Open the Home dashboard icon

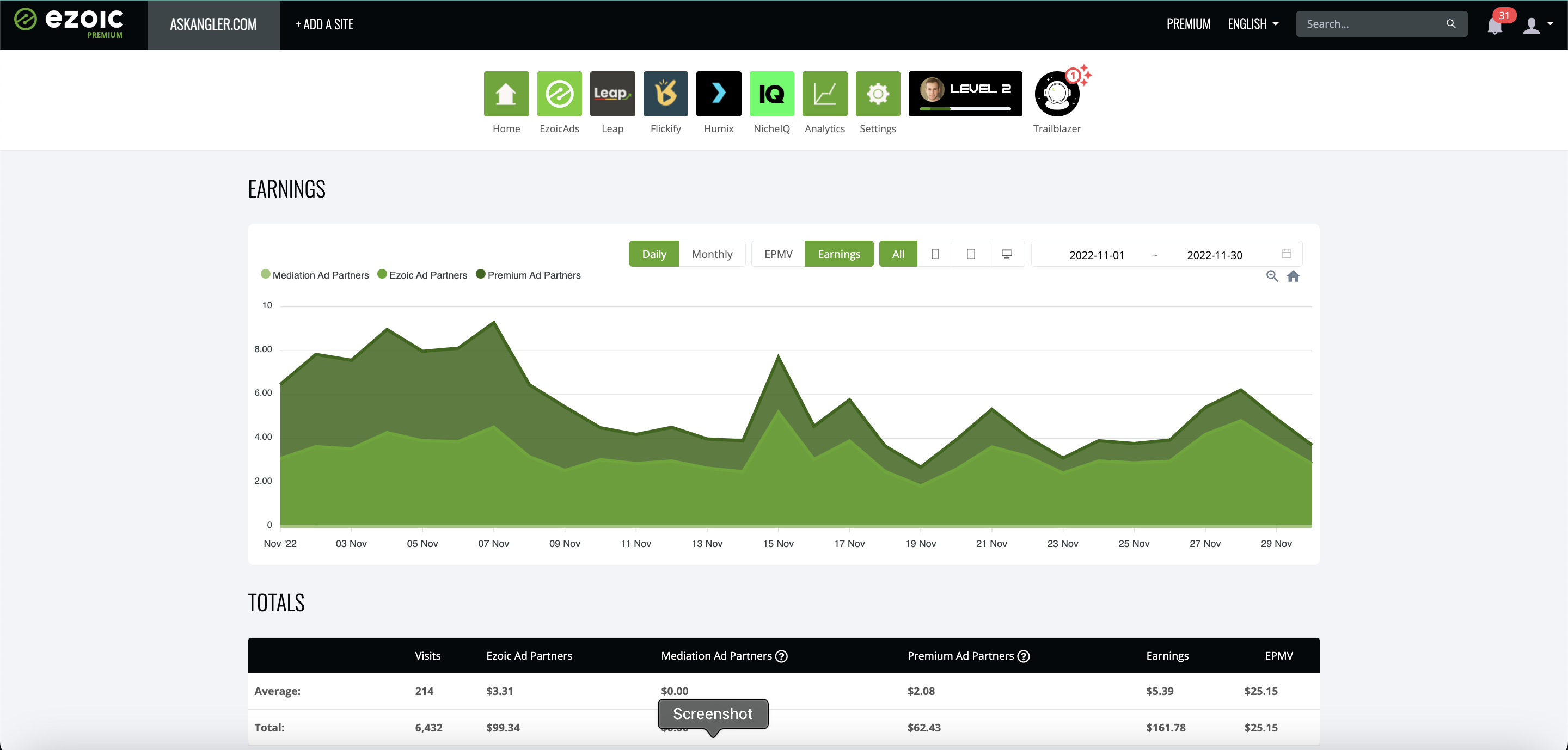pyautogui.click(x=506, y=94)
